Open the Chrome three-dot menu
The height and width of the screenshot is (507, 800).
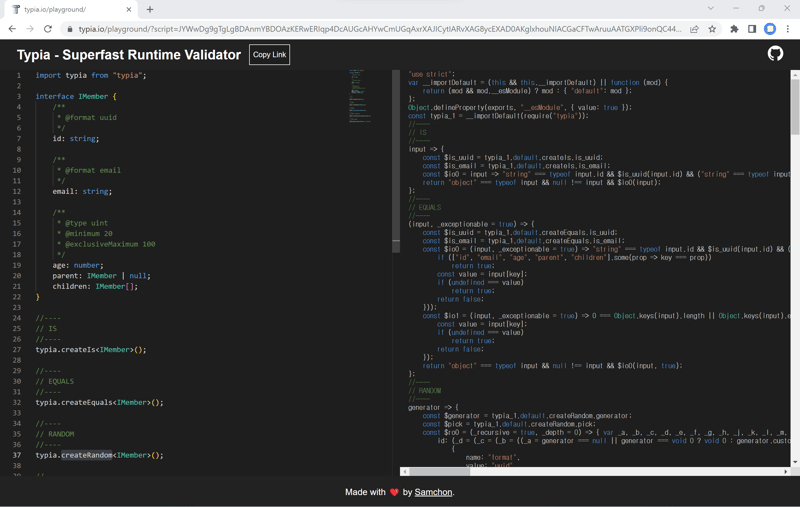coord(788,29)
